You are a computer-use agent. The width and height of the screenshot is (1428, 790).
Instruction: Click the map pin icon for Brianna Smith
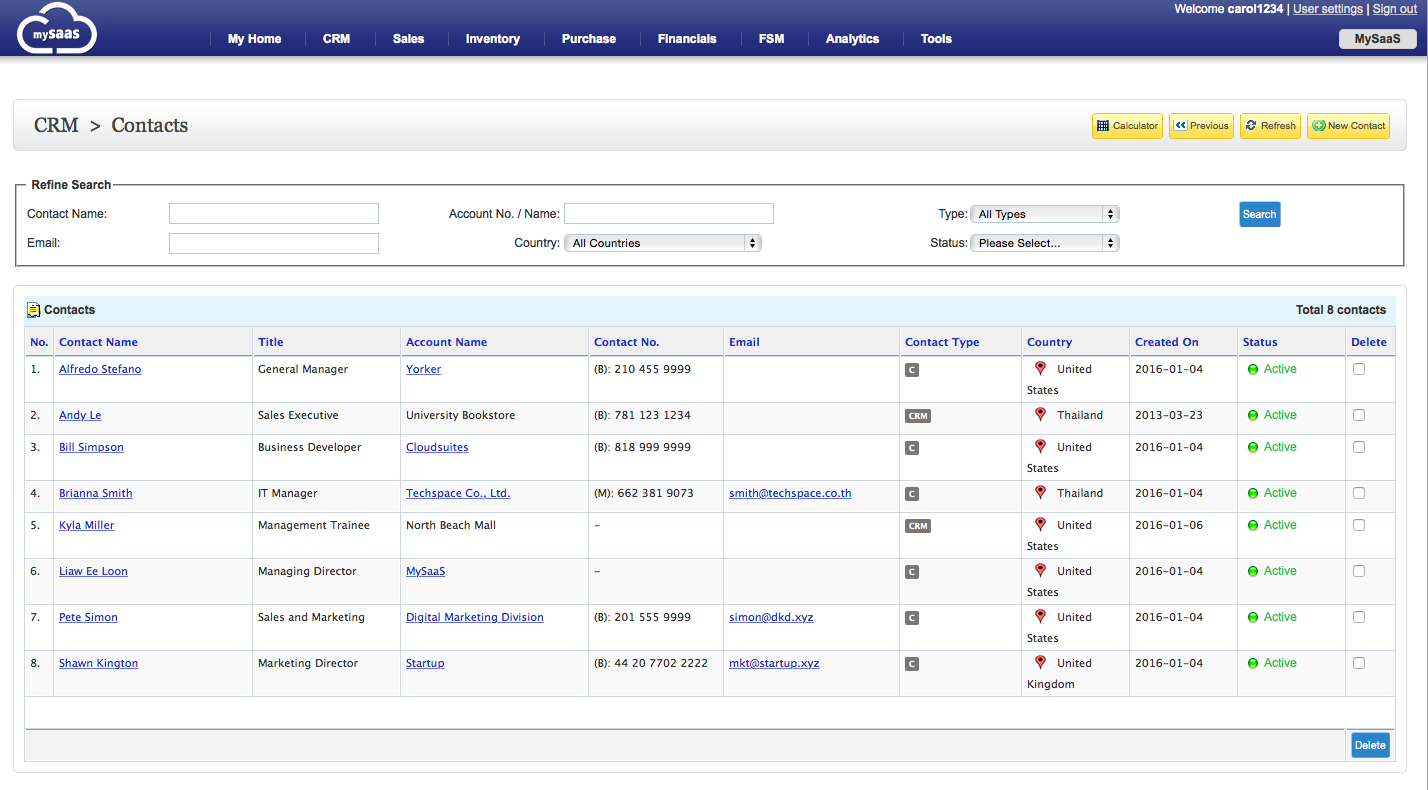pos(1040,492)
